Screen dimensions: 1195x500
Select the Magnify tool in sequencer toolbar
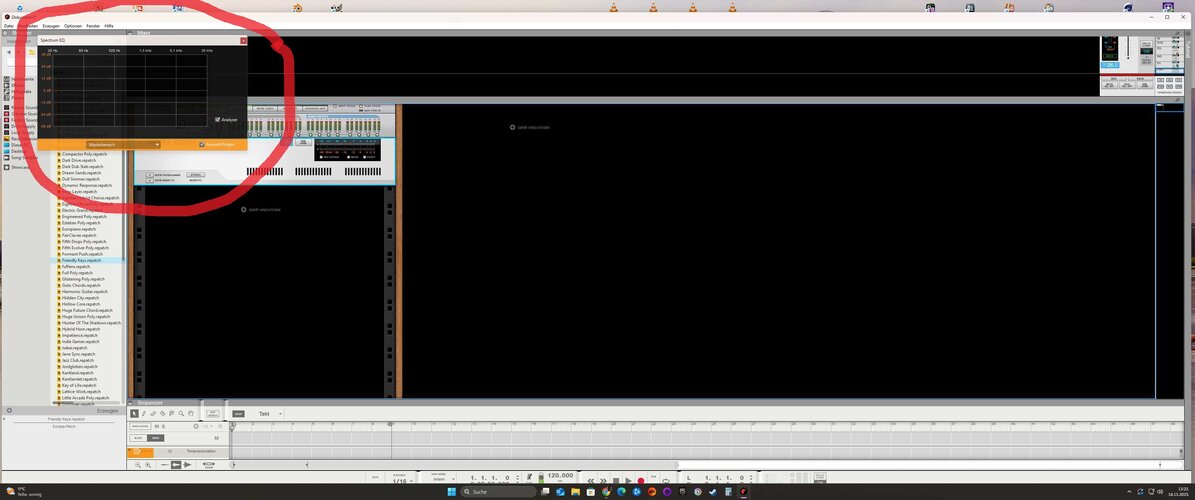point(181,414)
